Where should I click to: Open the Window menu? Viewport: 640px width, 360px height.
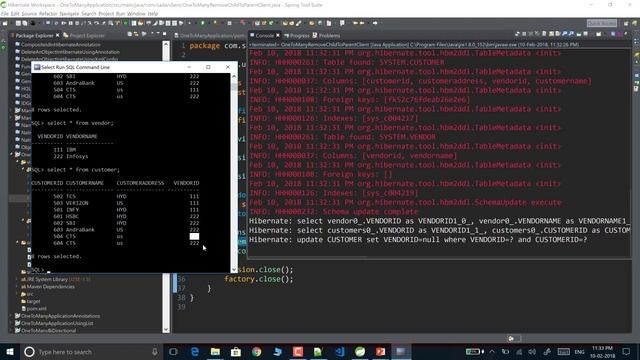click(x=136, y=13)
